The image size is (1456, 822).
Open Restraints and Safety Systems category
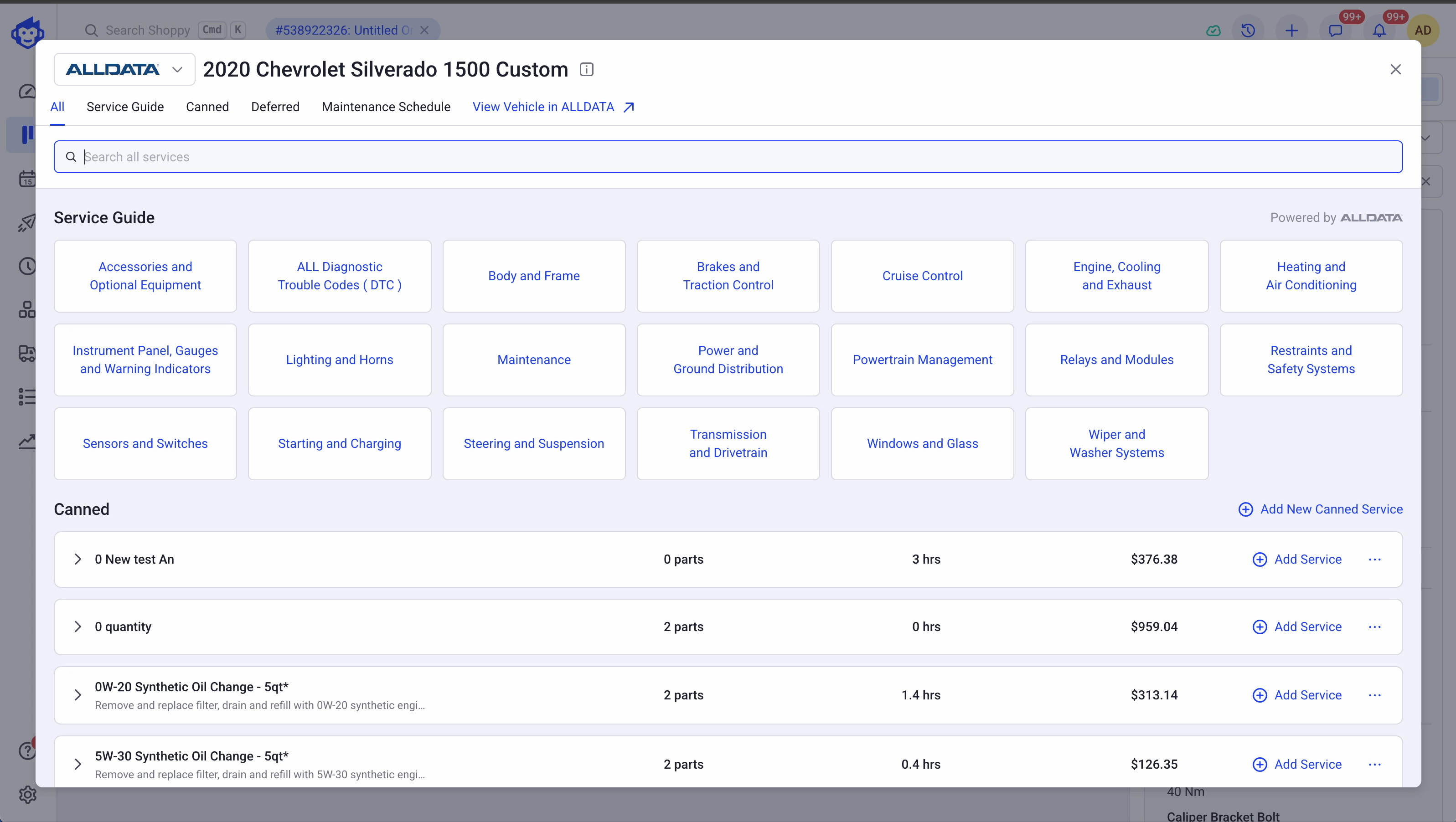[x=1311, y=360]
